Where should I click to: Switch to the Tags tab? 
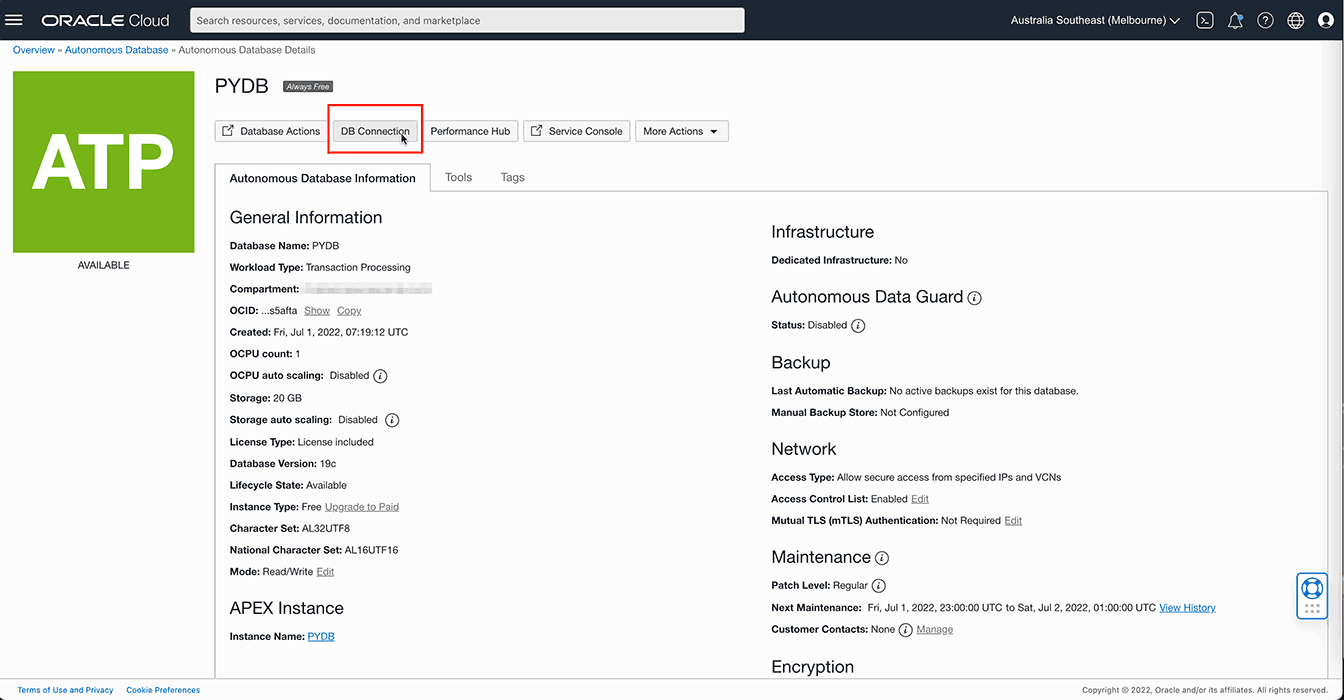pos(512,177)
